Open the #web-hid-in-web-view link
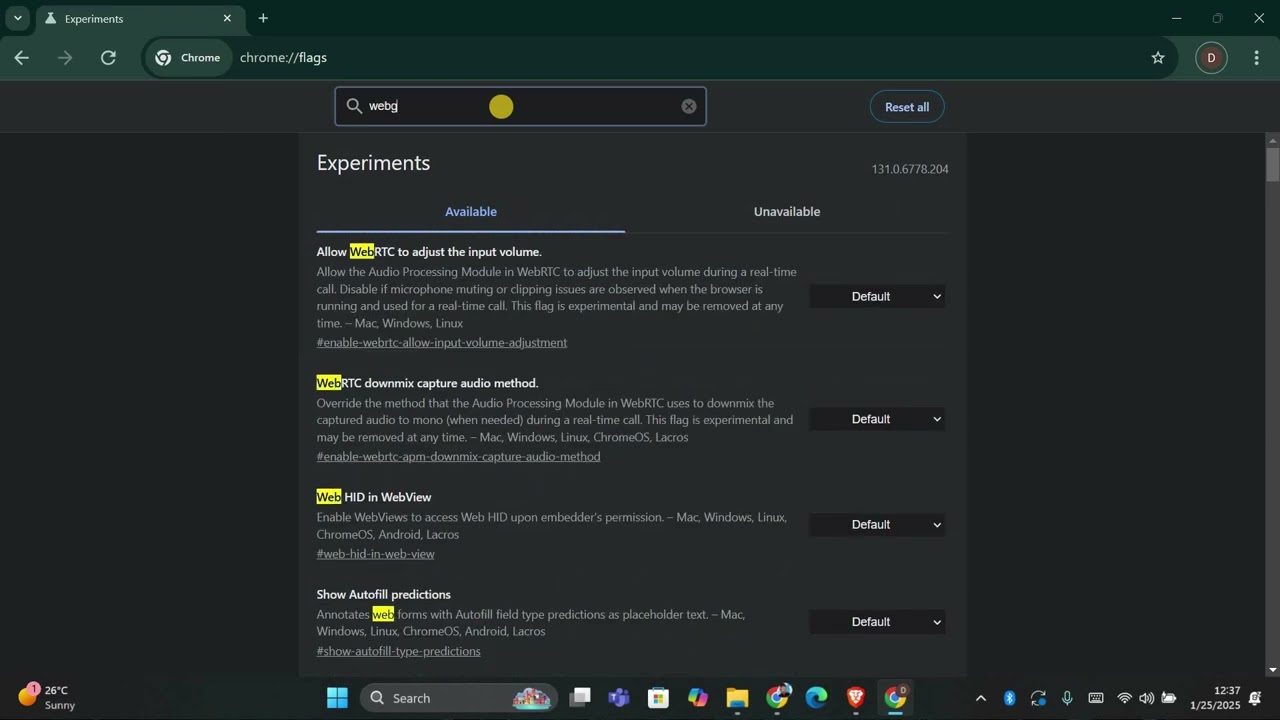The width and height of the screenshot is (1280, 720). tap(376, 554)
